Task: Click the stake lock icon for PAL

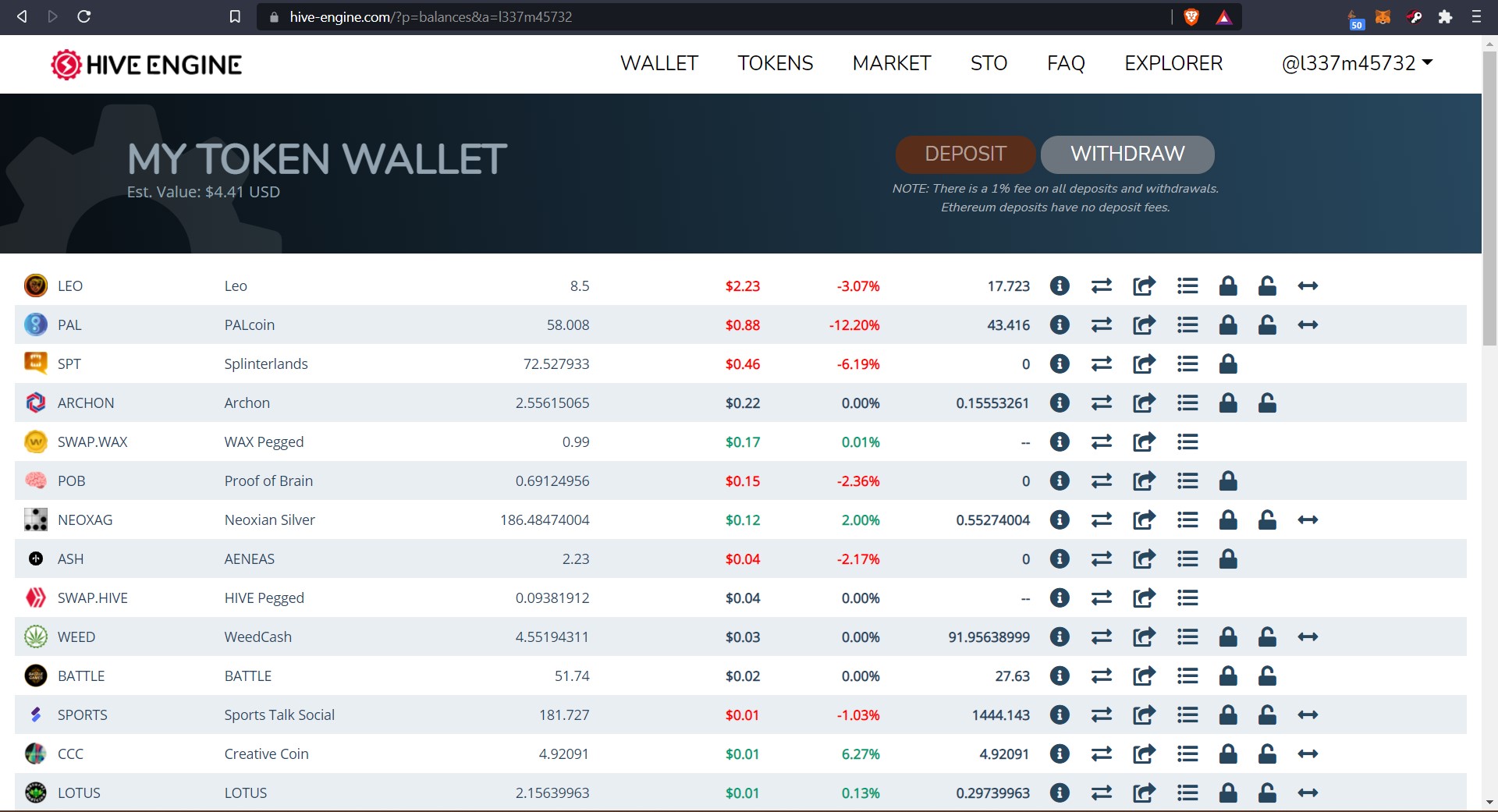Action: click(x=1228, y=325)
